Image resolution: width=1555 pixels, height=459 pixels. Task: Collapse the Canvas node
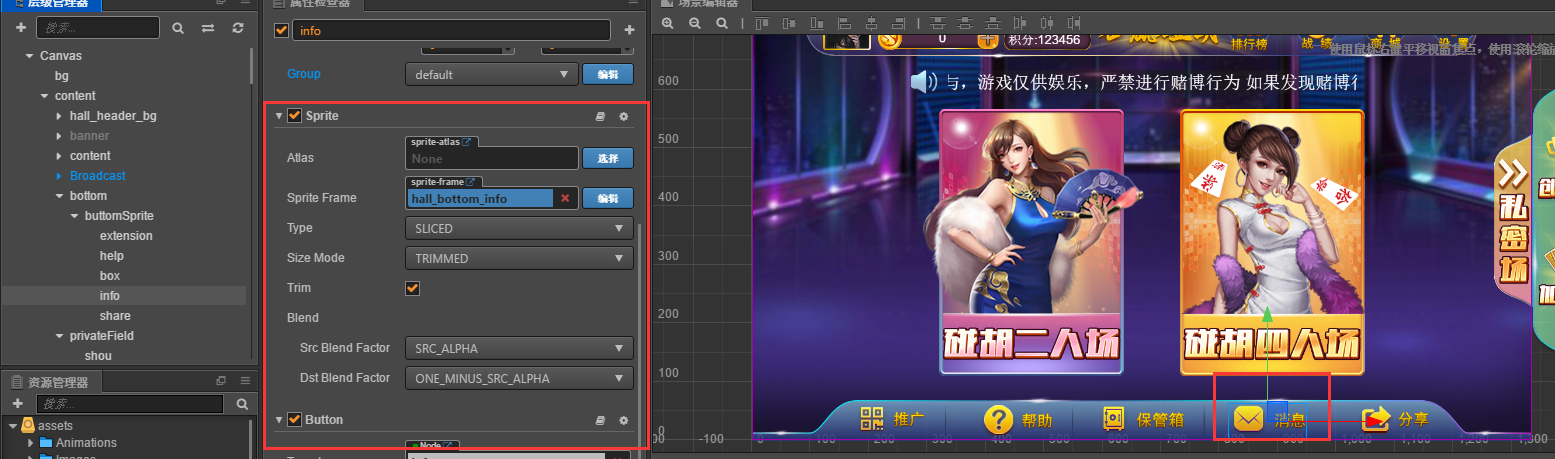click(x=29, y=56)
